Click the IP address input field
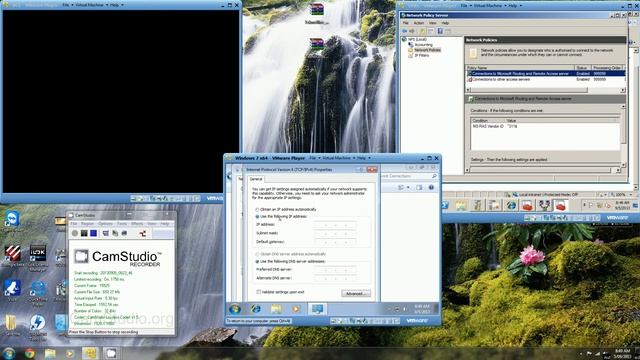Image resolution: width=640 pixels, height=360 pixels. [336, 225]
